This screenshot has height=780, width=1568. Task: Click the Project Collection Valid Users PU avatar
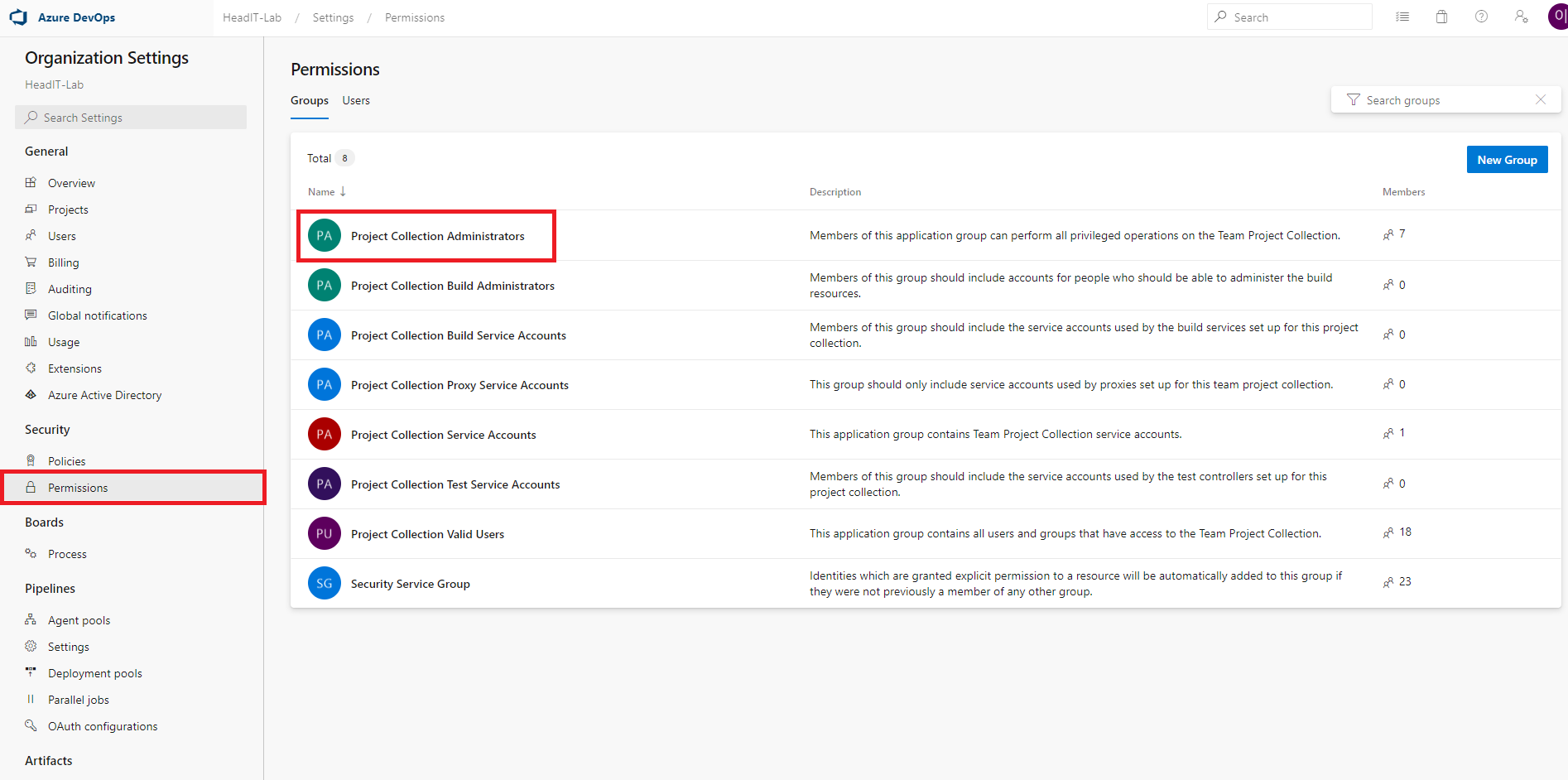click(325, 533)
